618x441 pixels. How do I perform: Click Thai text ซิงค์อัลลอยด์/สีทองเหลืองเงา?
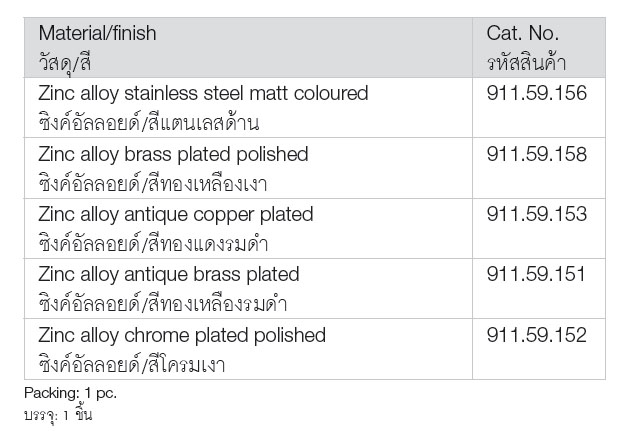(x=153, y=183)
